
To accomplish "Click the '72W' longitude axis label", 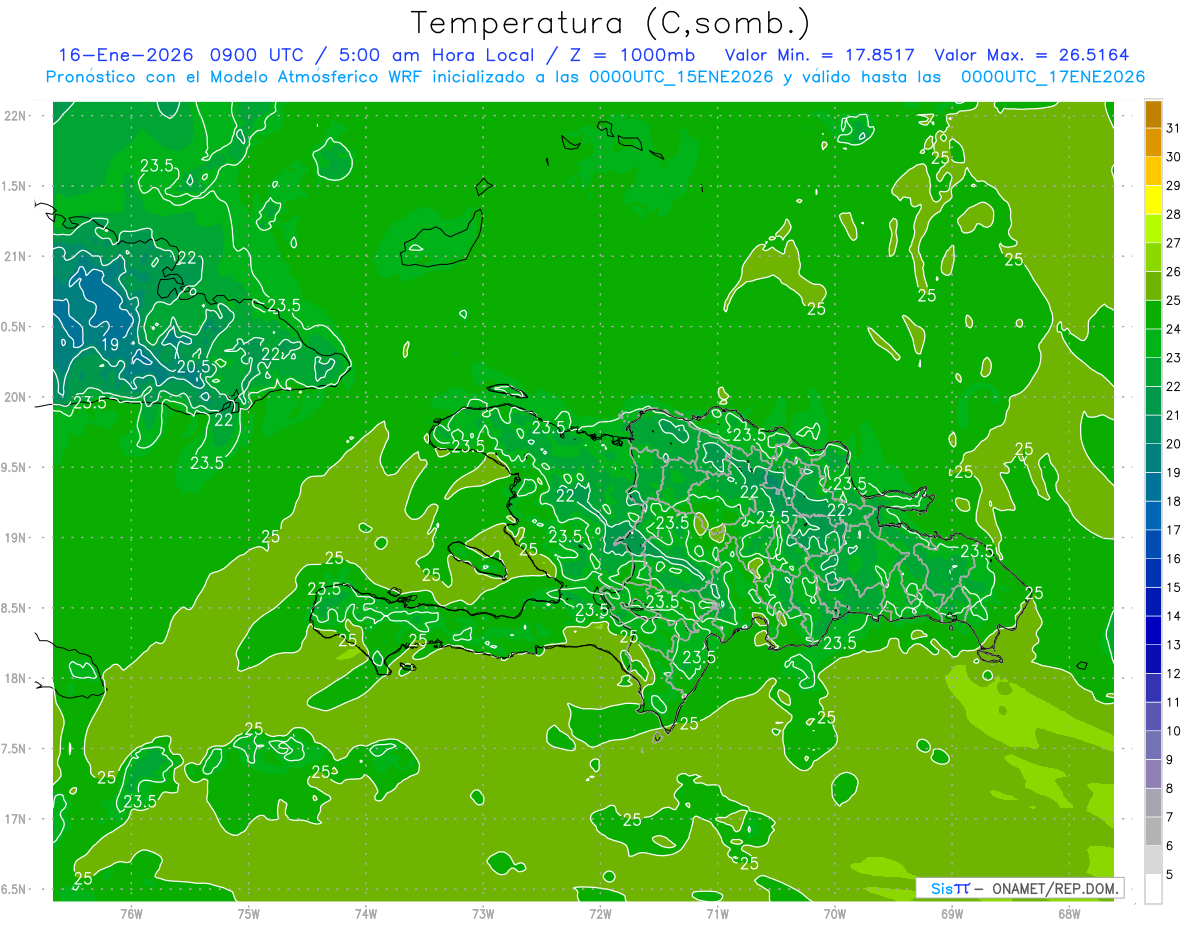I will (x=600, y=914).
